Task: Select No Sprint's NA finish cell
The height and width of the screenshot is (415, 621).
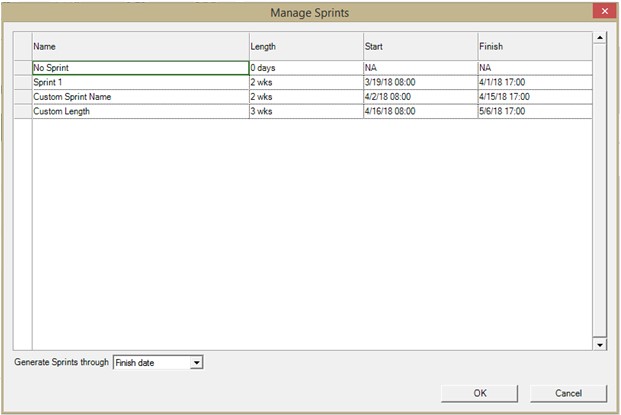Action: [x=535, y=68]
